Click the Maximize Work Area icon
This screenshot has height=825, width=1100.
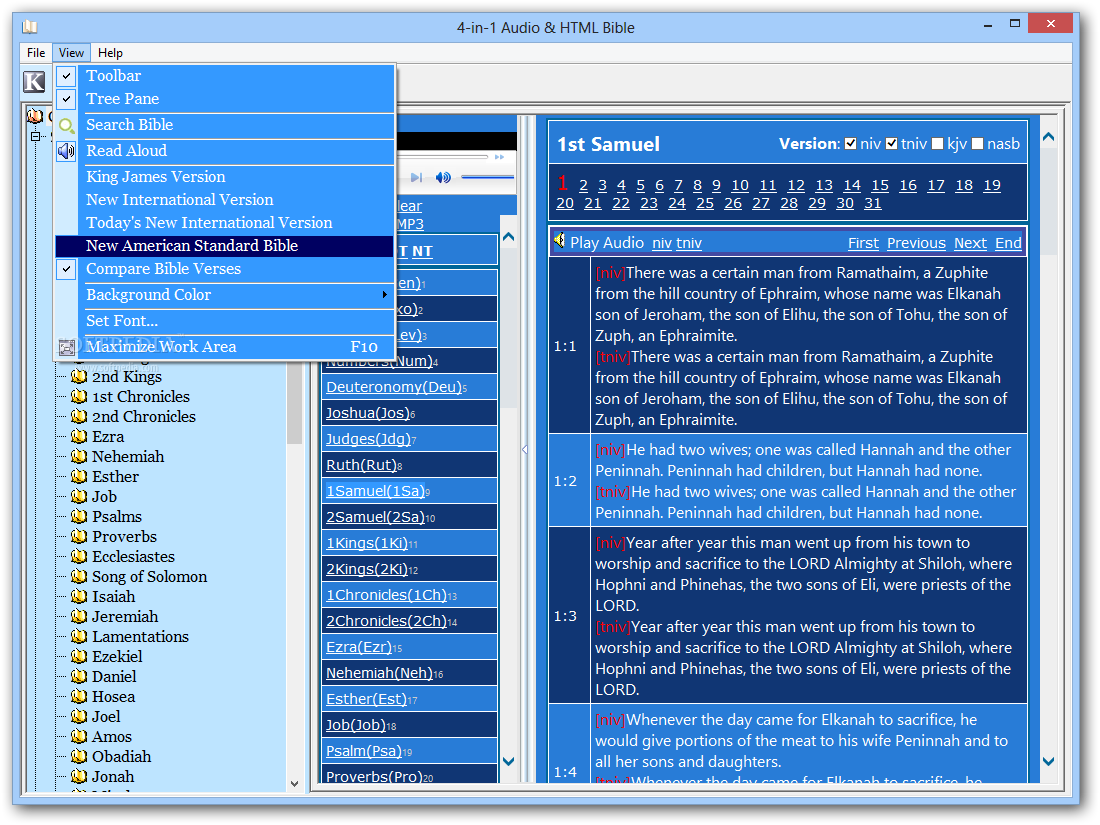pyautogui.click(x=67, y=347)
